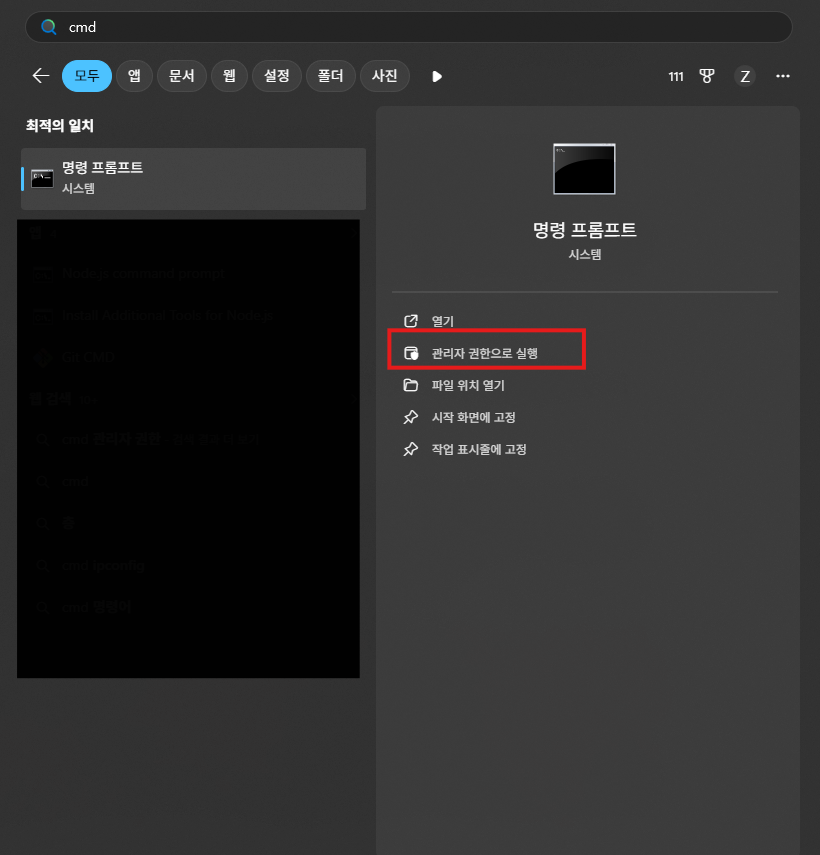
Task: Click the large 명령 프롬프트 app icon preview
Action: pyautogui.click(x=584, y=168)
